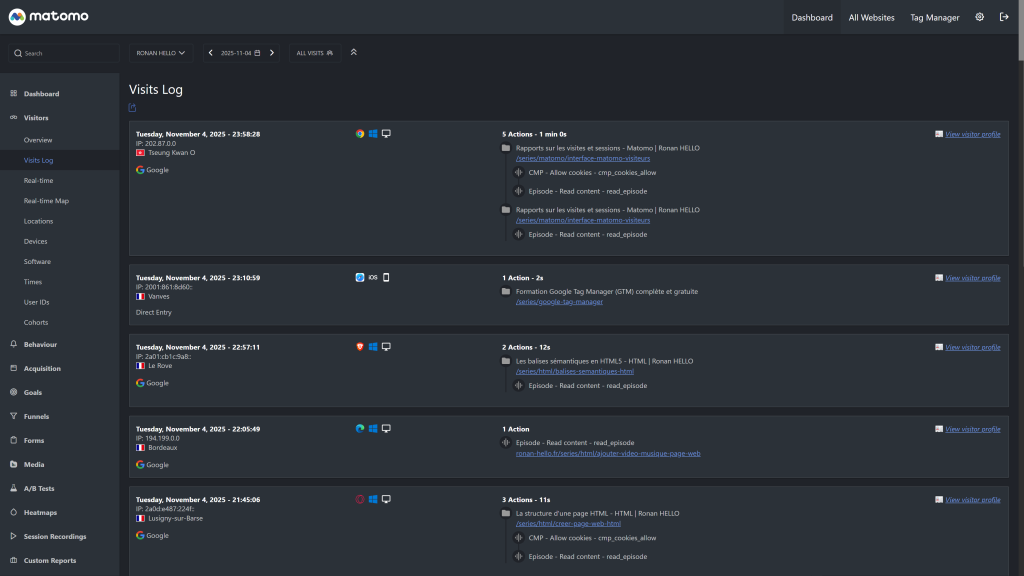1024x576 pixels.
Task: View visitor profile for the first visit
Action: 972,133
